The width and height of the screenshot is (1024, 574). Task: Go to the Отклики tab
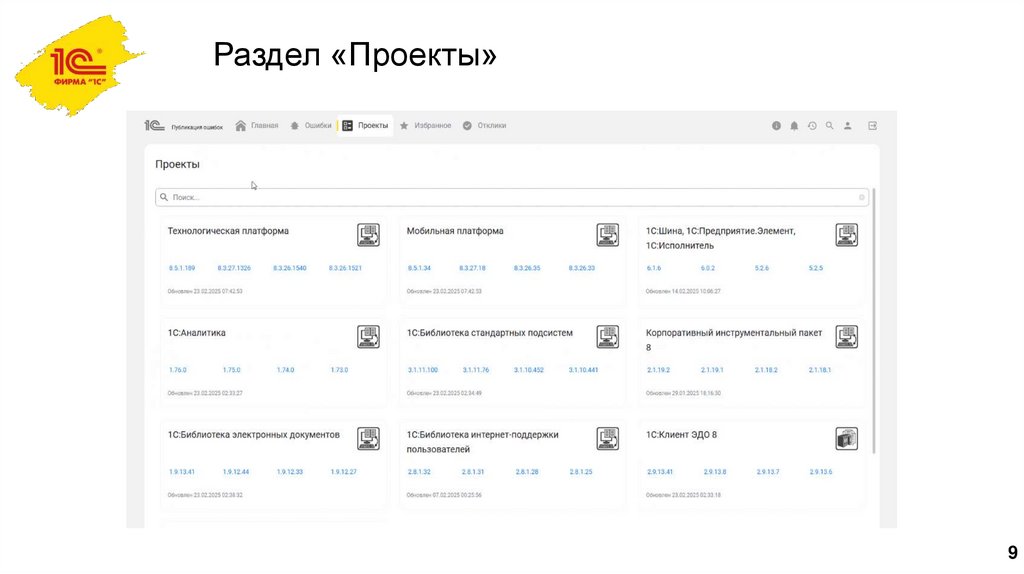[x=485, y=125]
